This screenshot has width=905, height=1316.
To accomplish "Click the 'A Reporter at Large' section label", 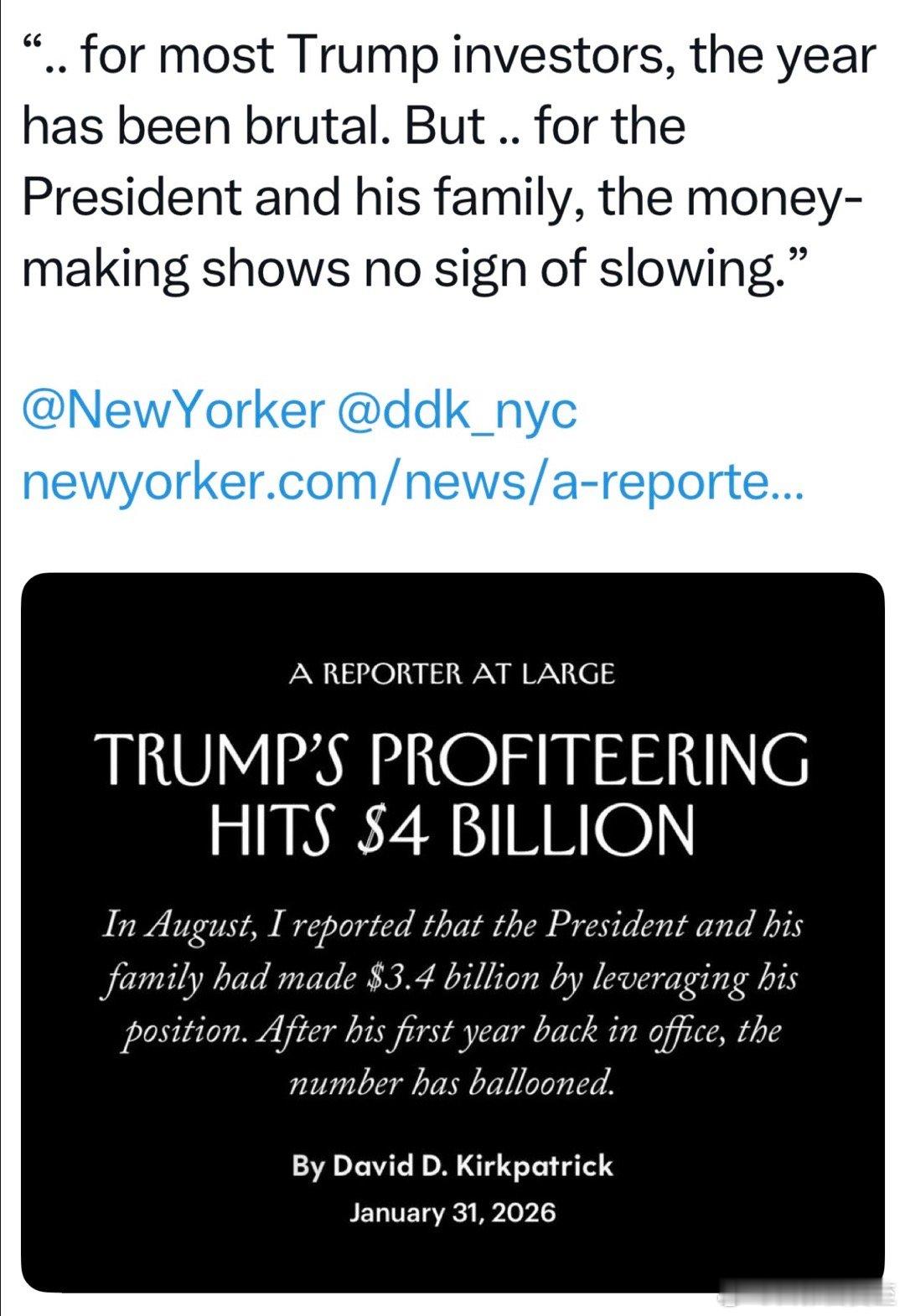I will (452, 673).
